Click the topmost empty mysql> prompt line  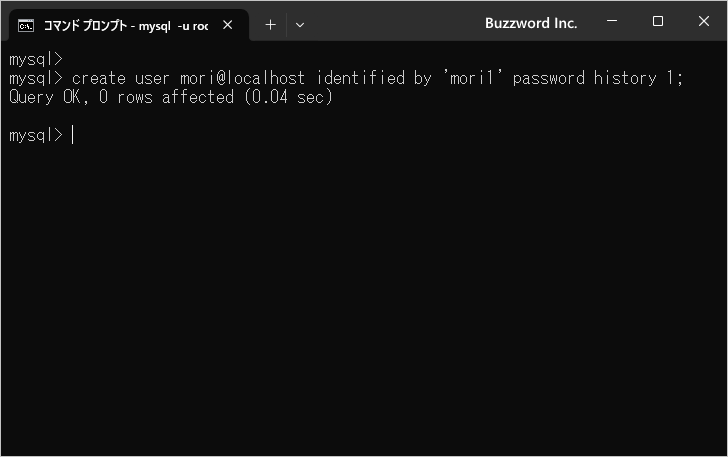[x=36, y=59]
